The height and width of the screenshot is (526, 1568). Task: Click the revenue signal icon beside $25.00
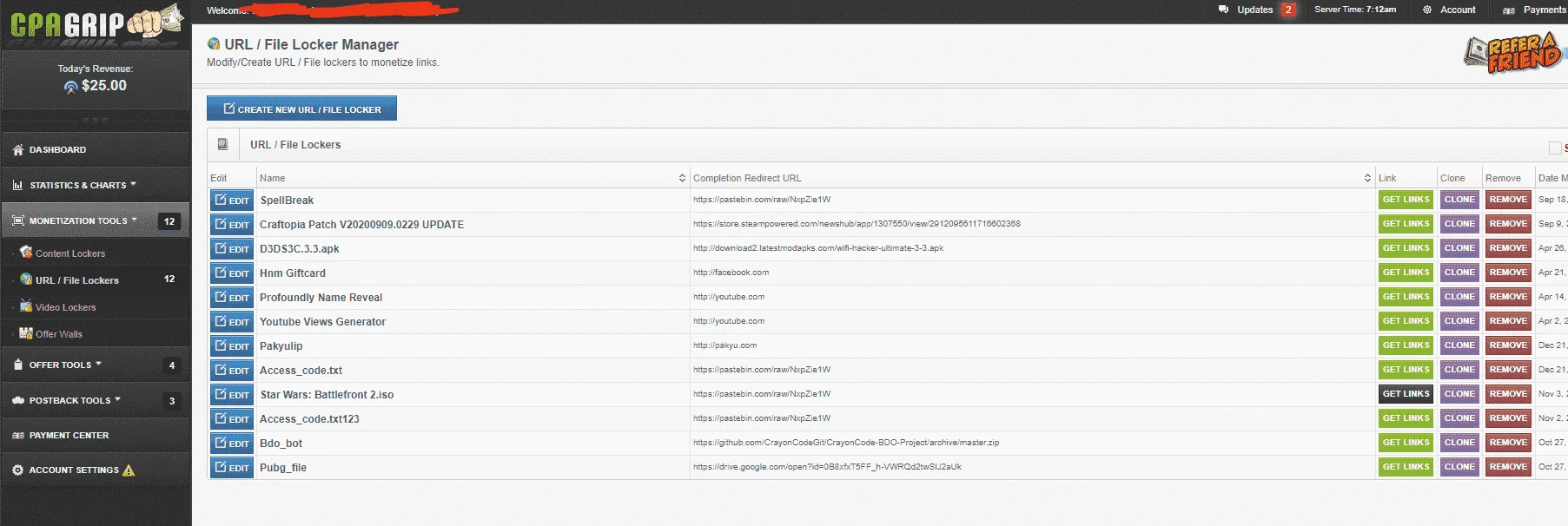(x=71, y=87)
